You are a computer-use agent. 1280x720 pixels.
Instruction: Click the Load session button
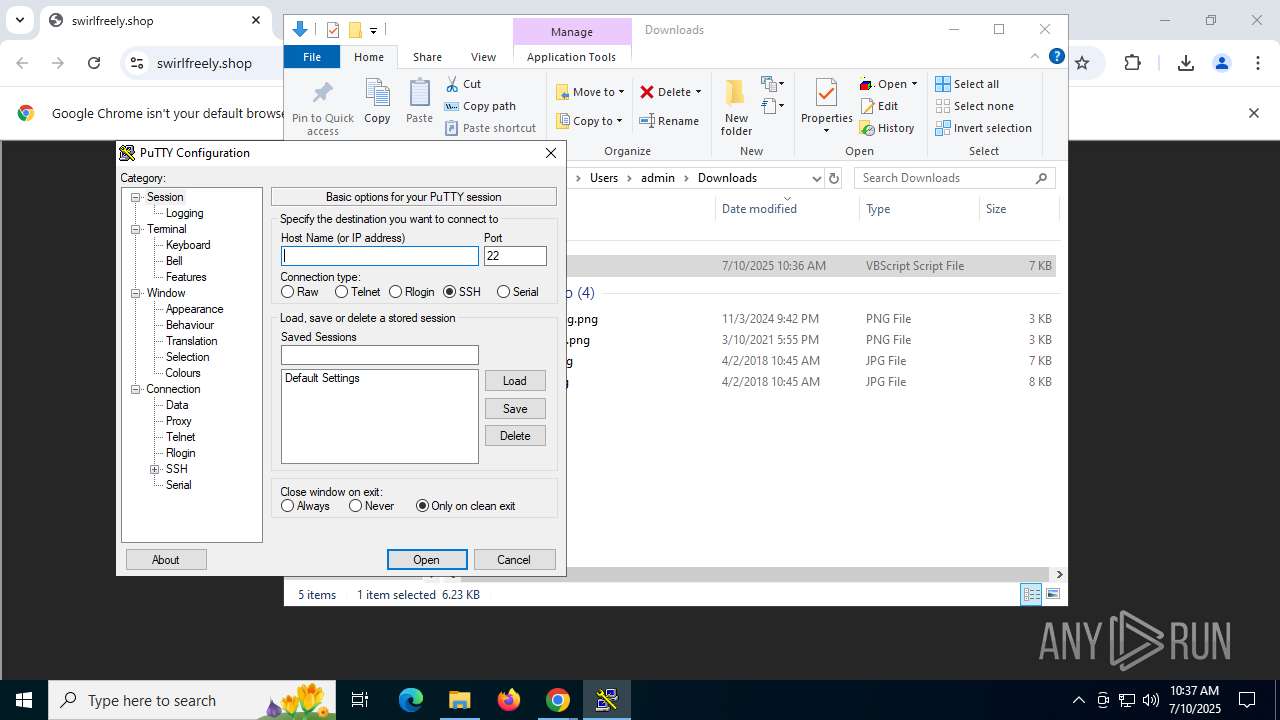click(515, 381)
